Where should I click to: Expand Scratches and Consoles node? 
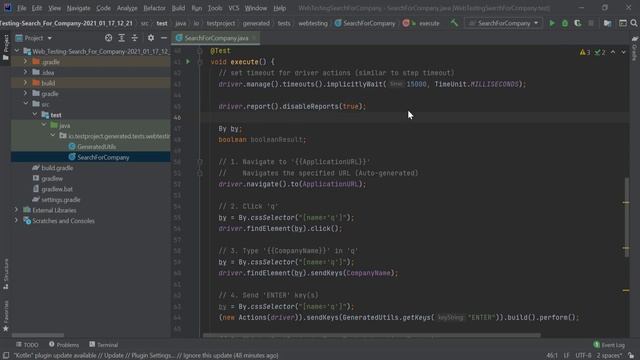pyautogui.click(x=16, y=221)
